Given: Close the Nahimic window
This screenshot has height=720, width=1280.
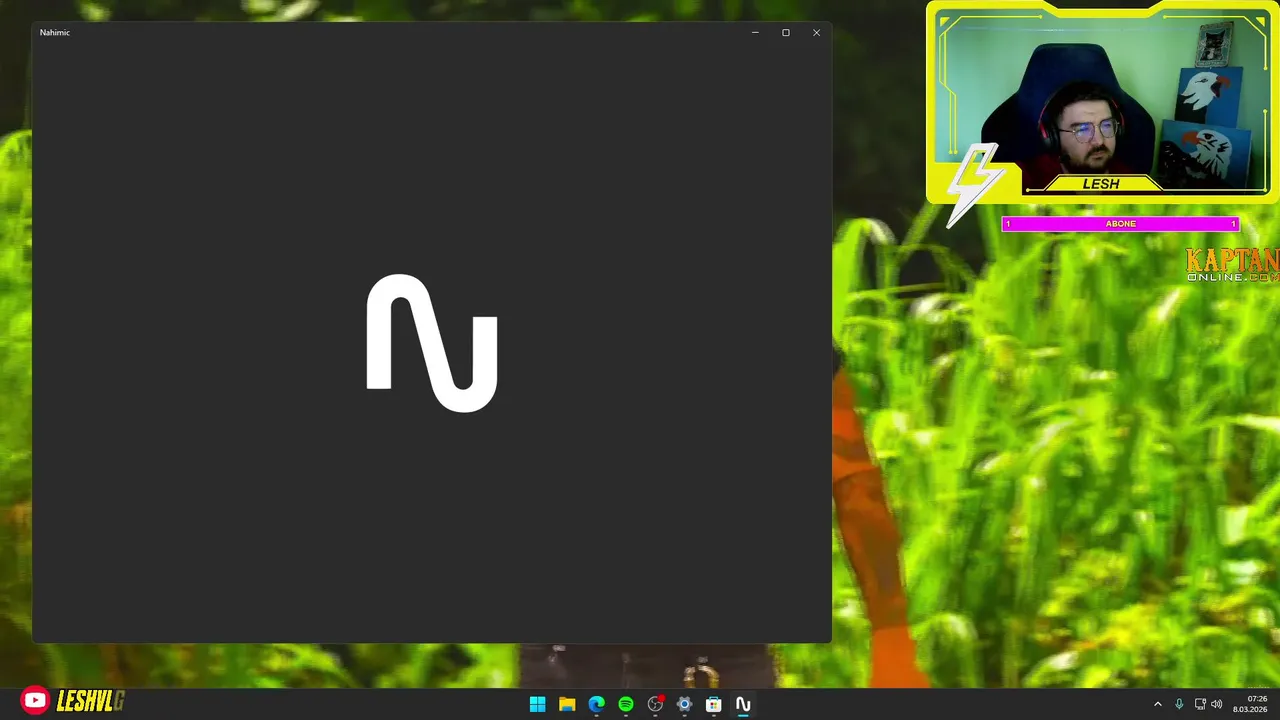Looking at the screenshot, I should point(816,32).
